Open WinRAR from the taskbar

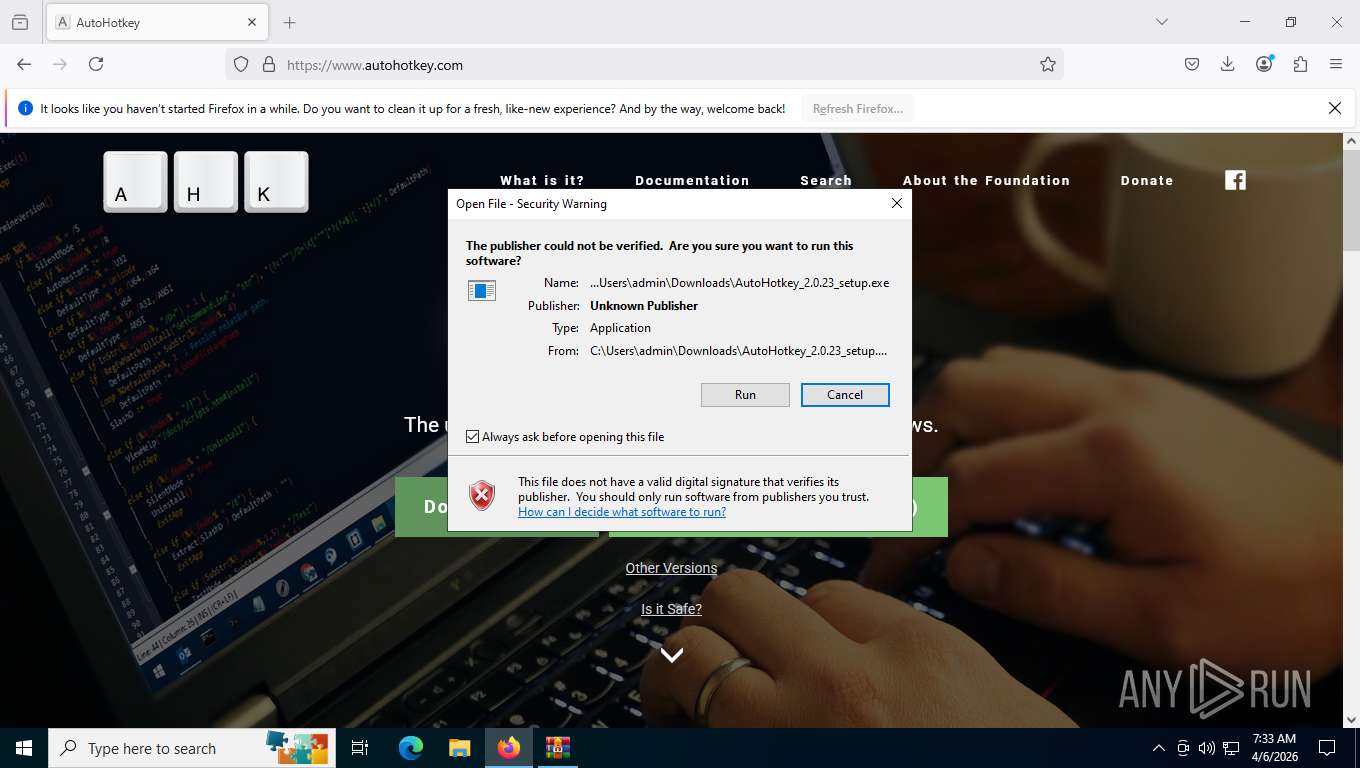click(x=557, y=748)
